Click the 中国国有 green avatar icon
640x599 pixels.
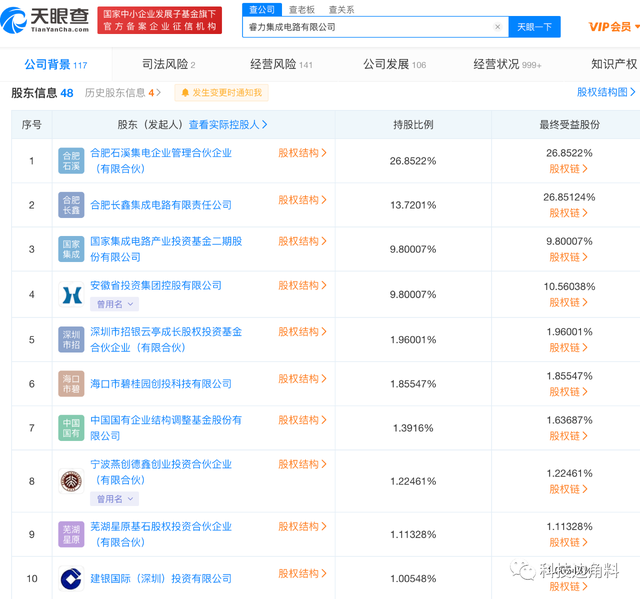coord(71,428)
